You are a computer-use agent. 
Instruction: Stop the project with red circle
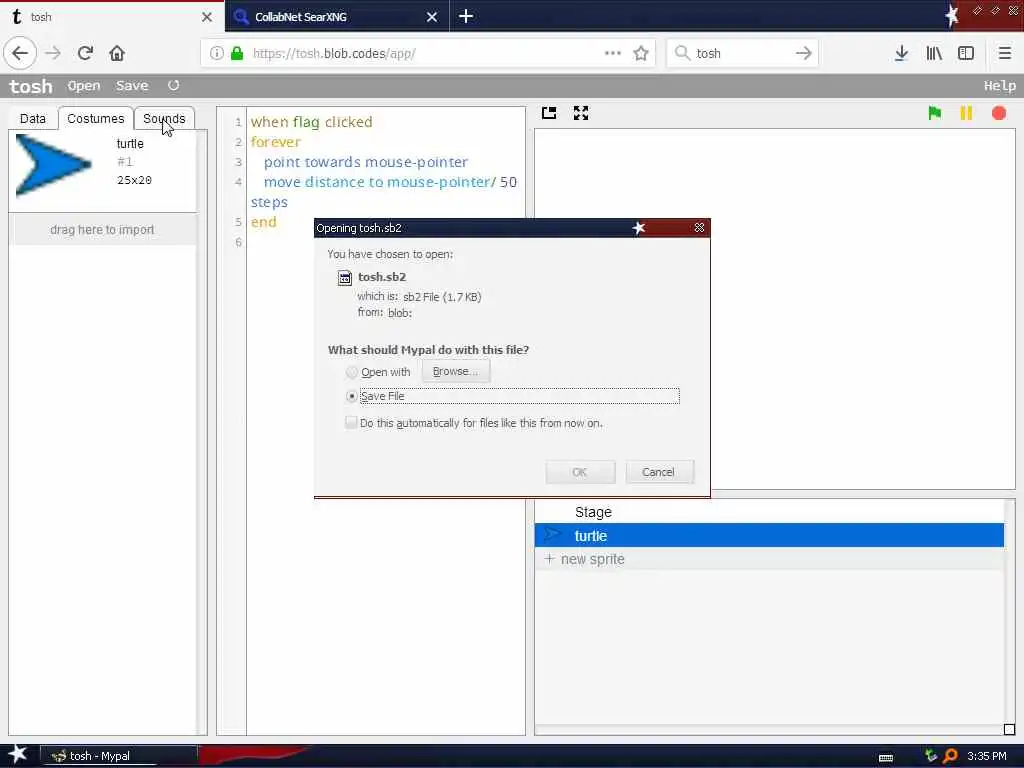click(999, 113)
